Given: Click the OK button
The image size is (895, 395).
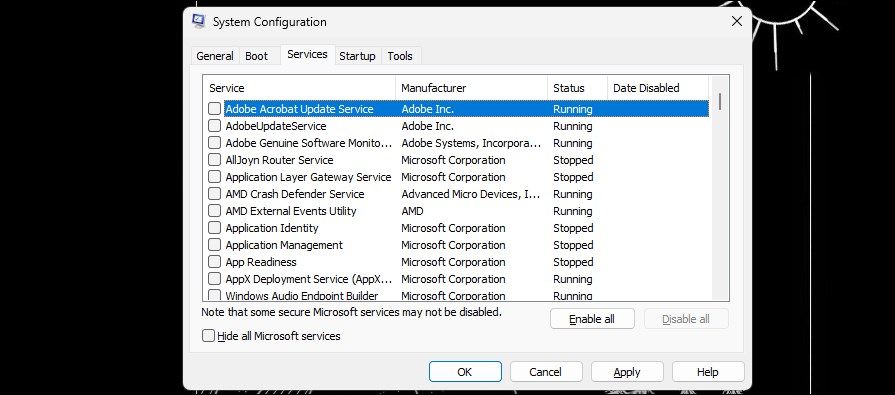Looking at the screenshot, I should [465, 372].
